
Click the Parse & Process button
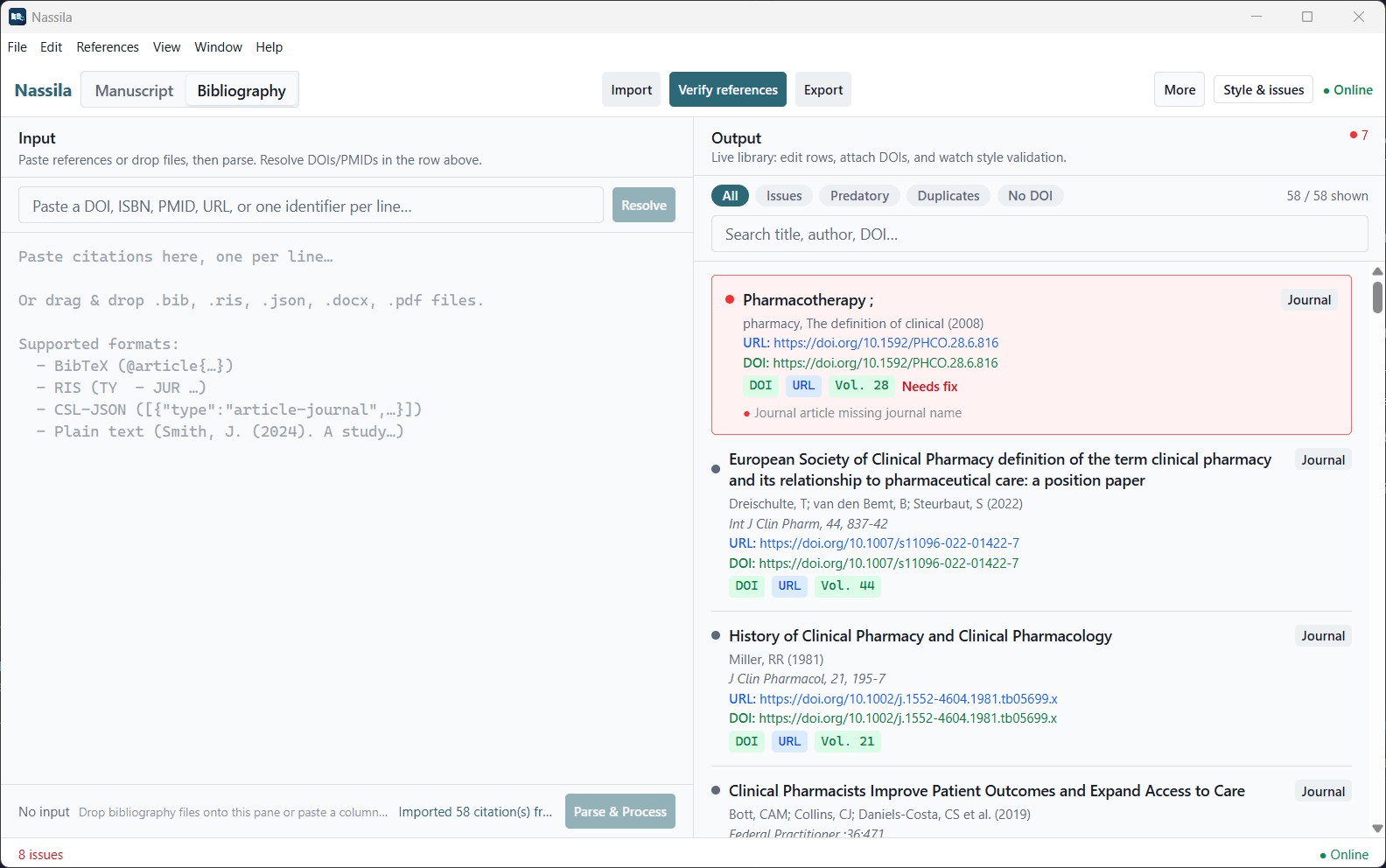point(620,811)
